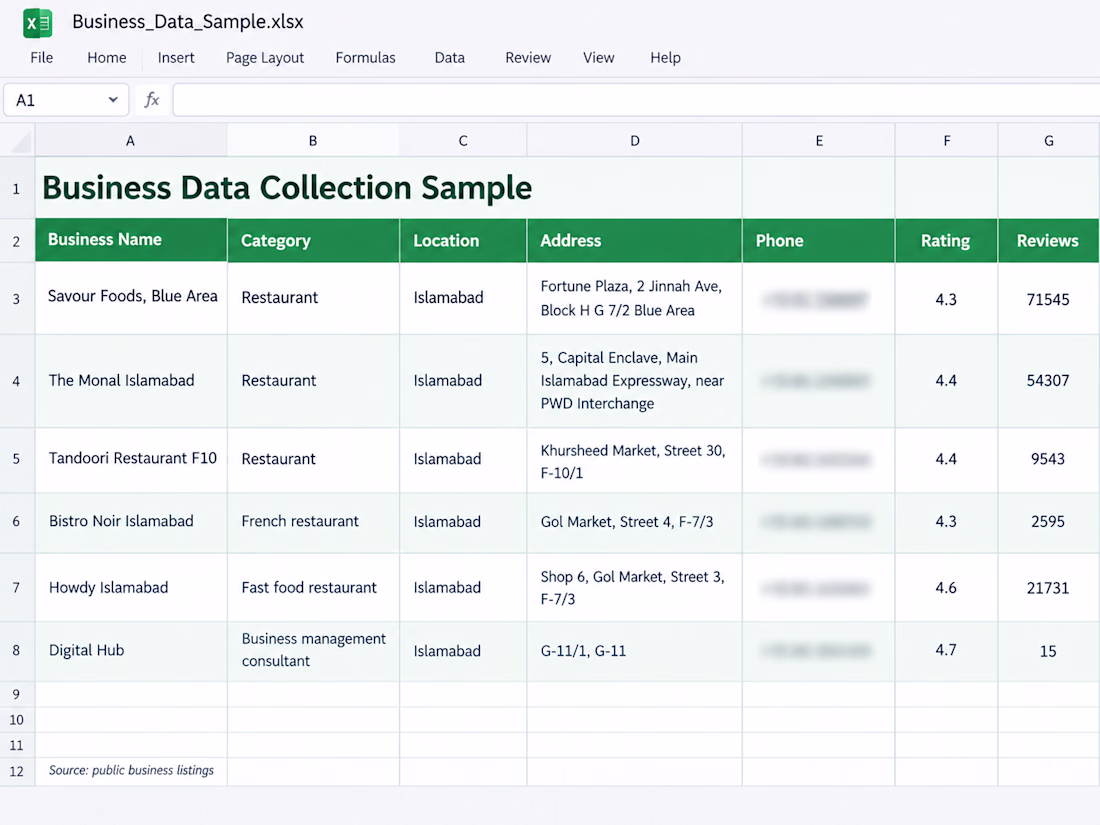Select the 'G-11/1, G-11' address cell
The image size is (1100, 825).
click(x=634, y=651)
